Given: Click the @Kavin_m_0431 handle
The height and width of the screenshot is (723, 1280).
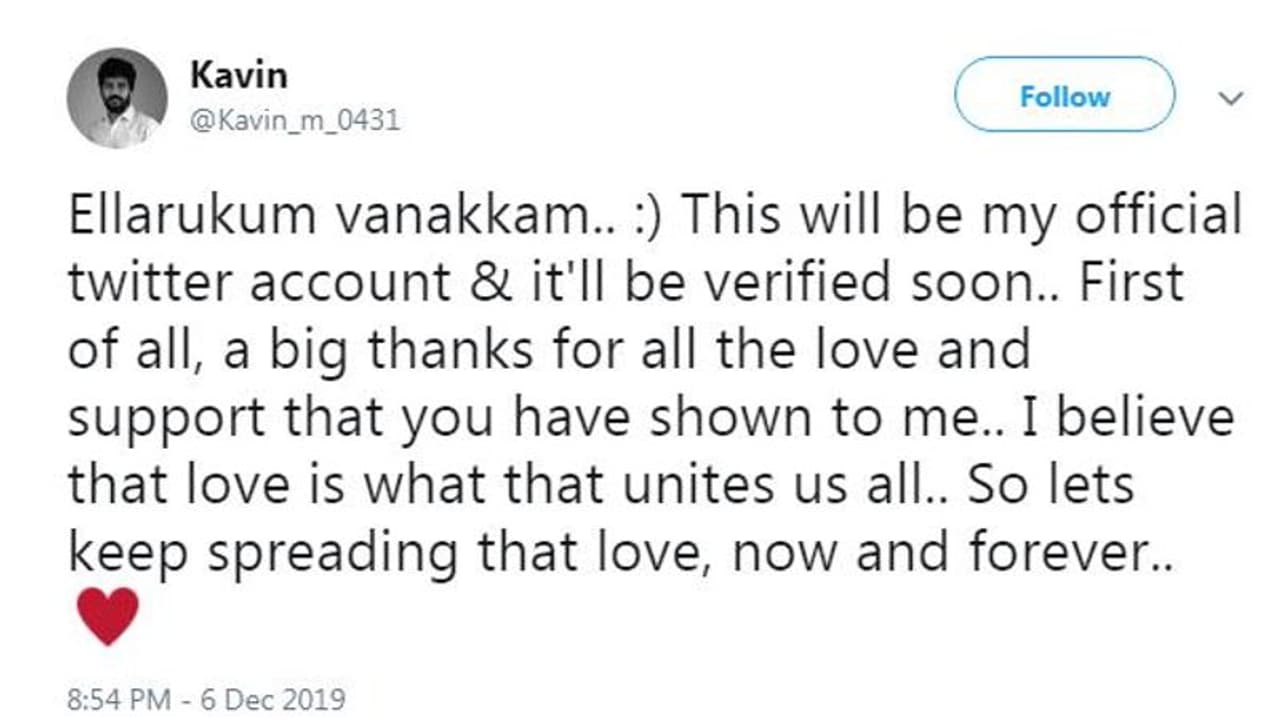Looking at the screenshot, I should 294,121.
